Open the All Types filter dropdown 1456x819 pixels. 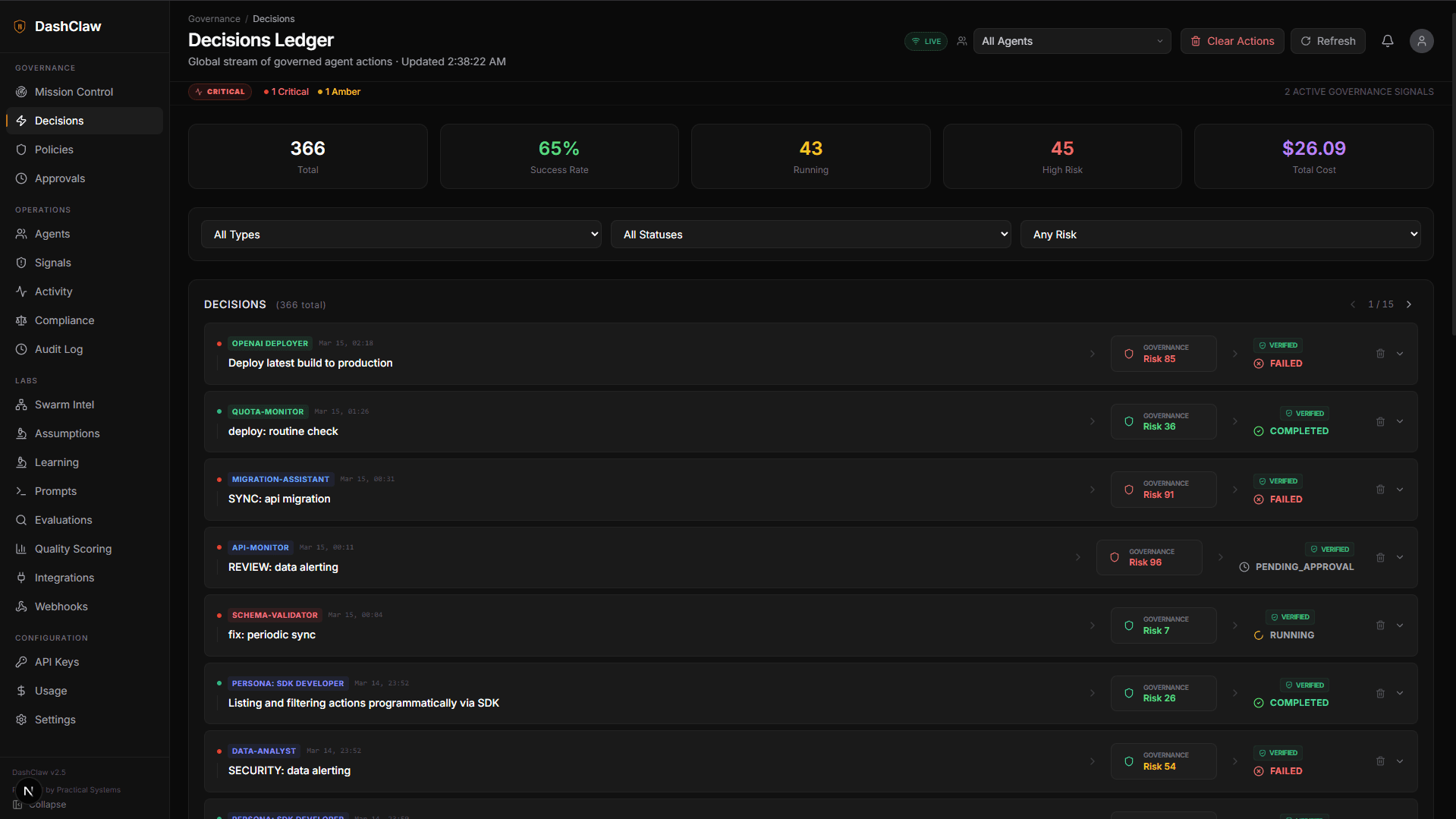pos(401,235)
